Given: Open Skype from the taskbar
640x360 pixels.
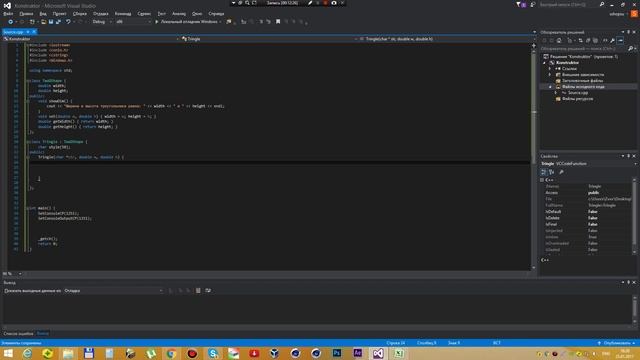Looking at the screenshot, I should (213, 353).
